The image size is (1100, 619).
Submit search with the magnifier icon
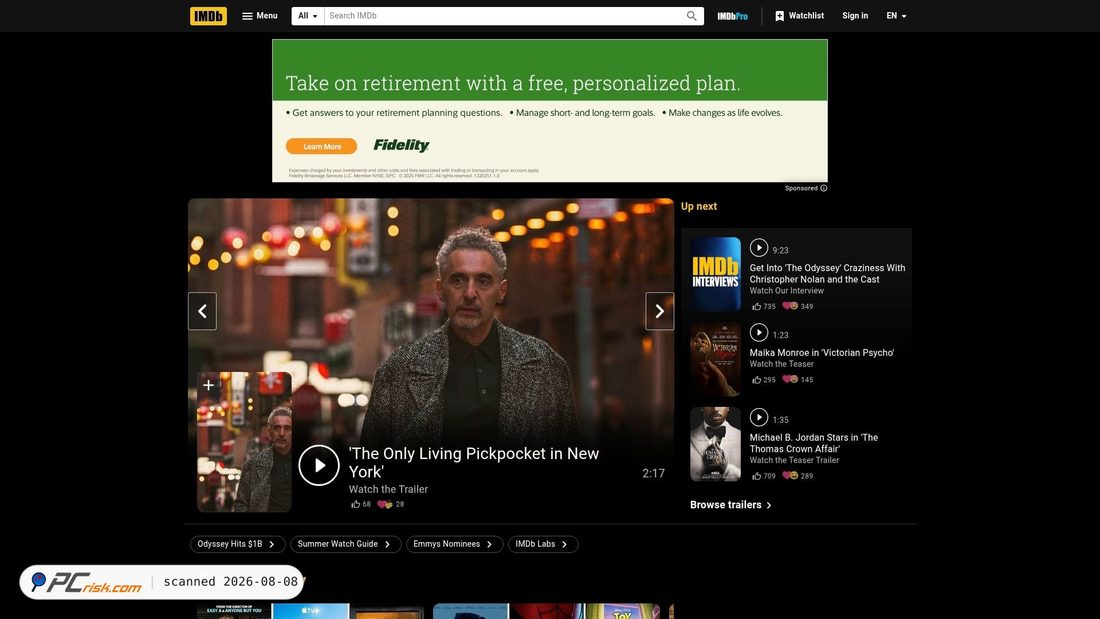pos(692,15)
